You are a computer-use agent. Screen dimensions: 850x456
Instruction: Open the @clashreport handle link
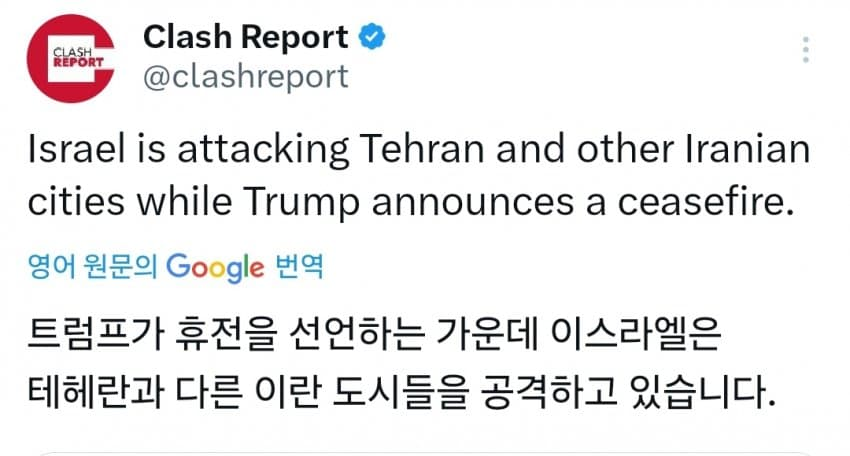pyautogui.click(x=246, y=76)
